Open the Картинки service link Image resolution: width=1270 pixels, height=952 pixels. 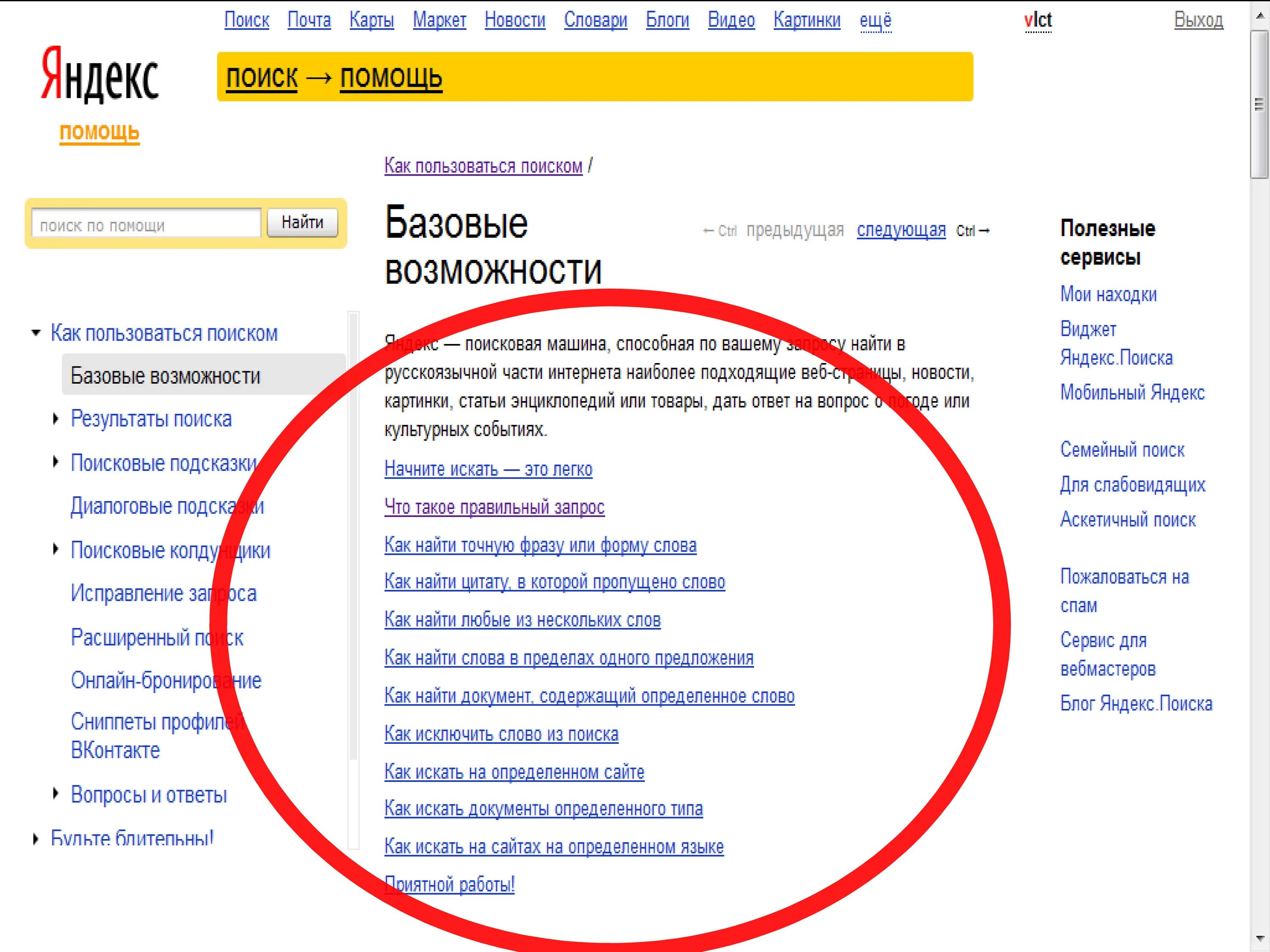[x=807, y=20]
